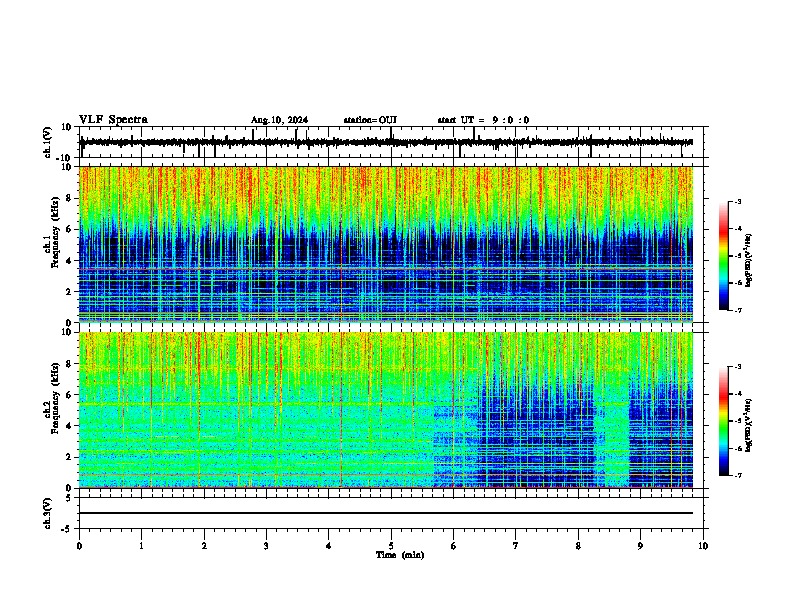792x612 pixels.
Task: Click the date label "Aug.10, 2024"
Action: 279,120
